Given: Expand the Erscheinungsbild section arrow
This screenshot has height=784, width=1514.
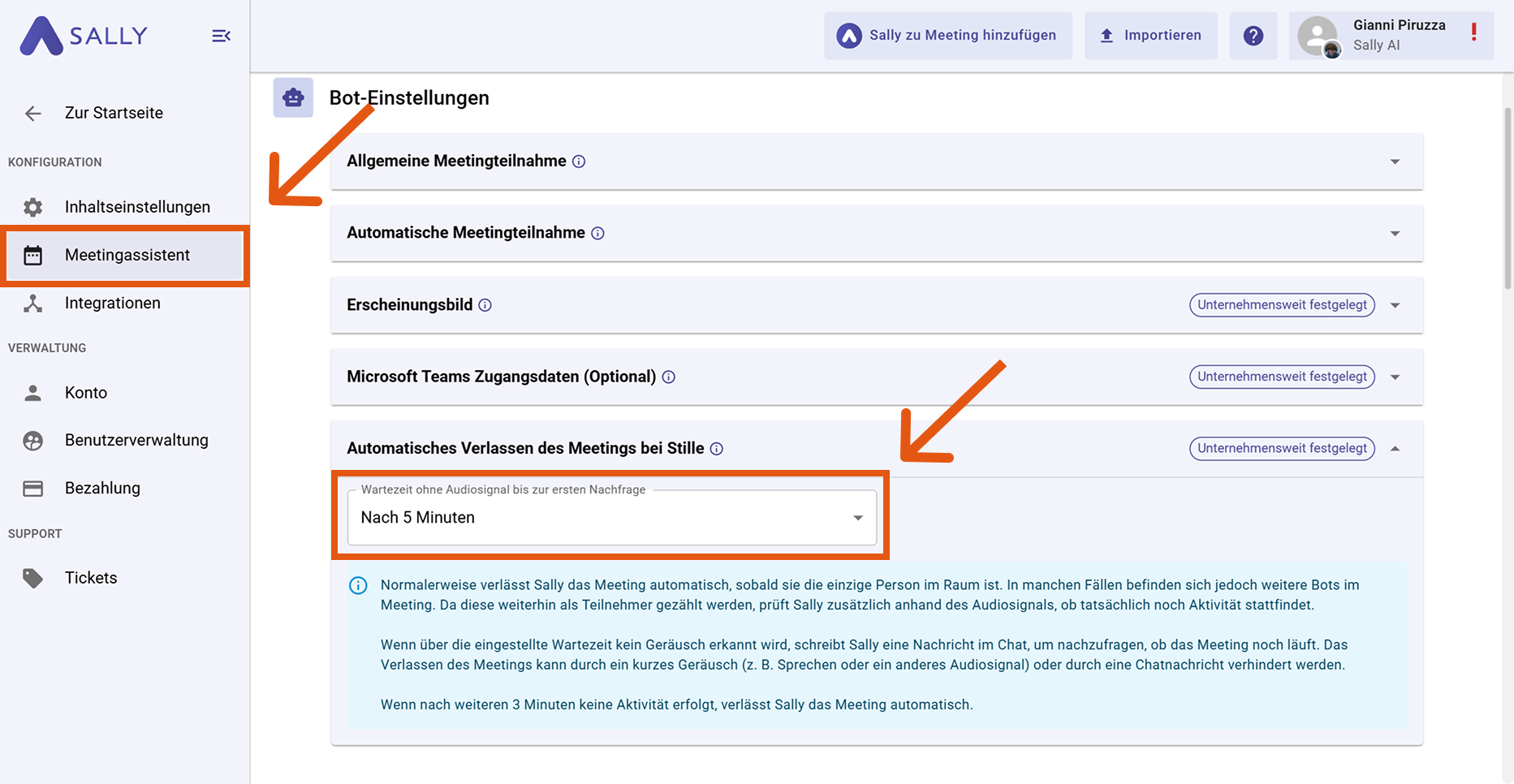Looking at the screenshot, I should coord(1395,306).
